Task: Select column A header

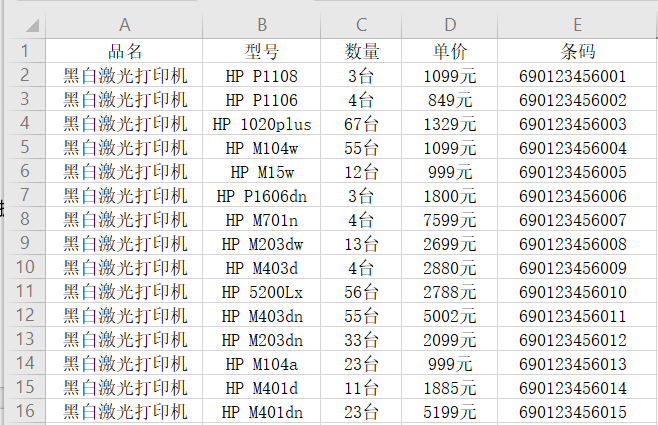Action: tap(125, 25)
